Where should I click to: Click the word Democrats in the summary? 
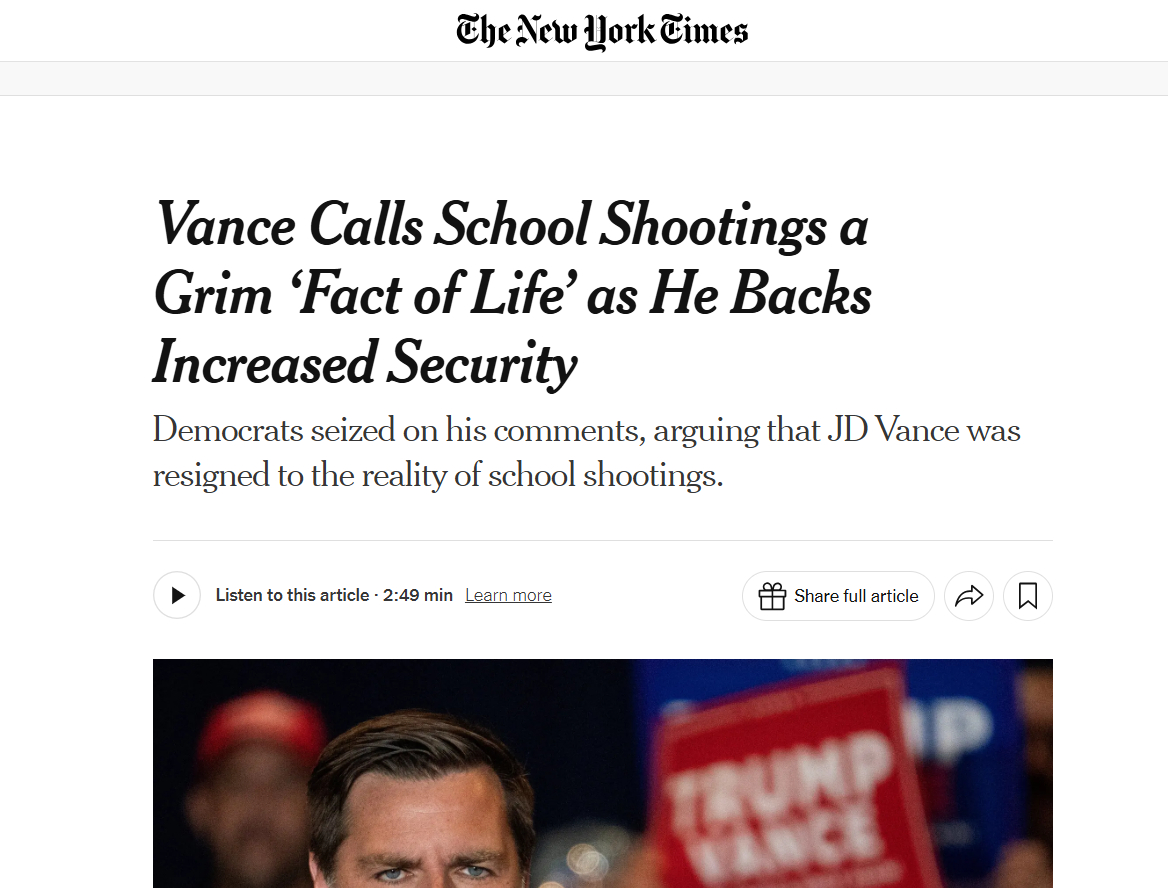tap(227, 430)
